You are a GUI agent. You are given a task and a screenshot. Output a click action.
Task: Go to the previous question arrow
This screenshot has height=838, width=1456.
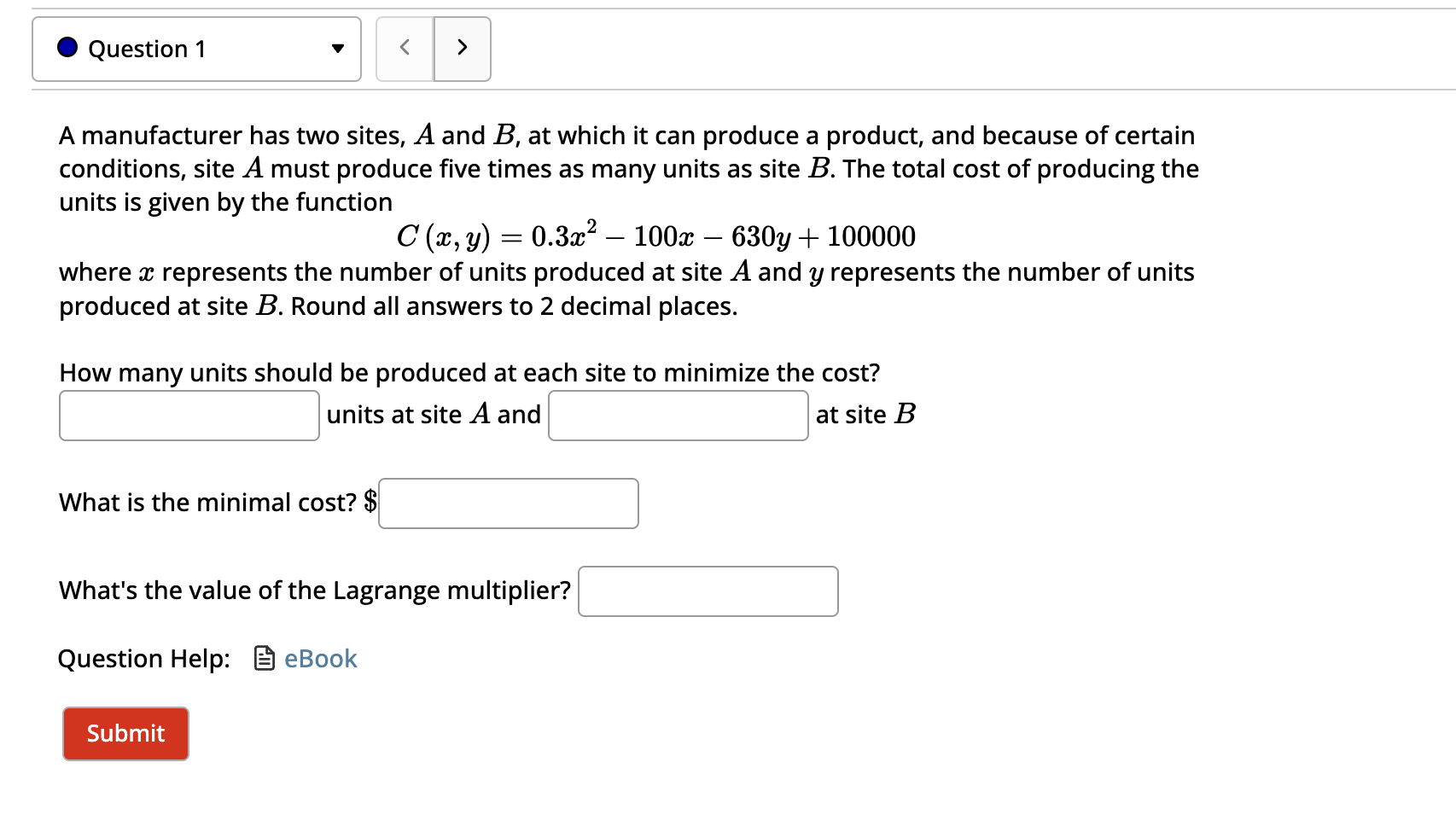coord(405,49)
